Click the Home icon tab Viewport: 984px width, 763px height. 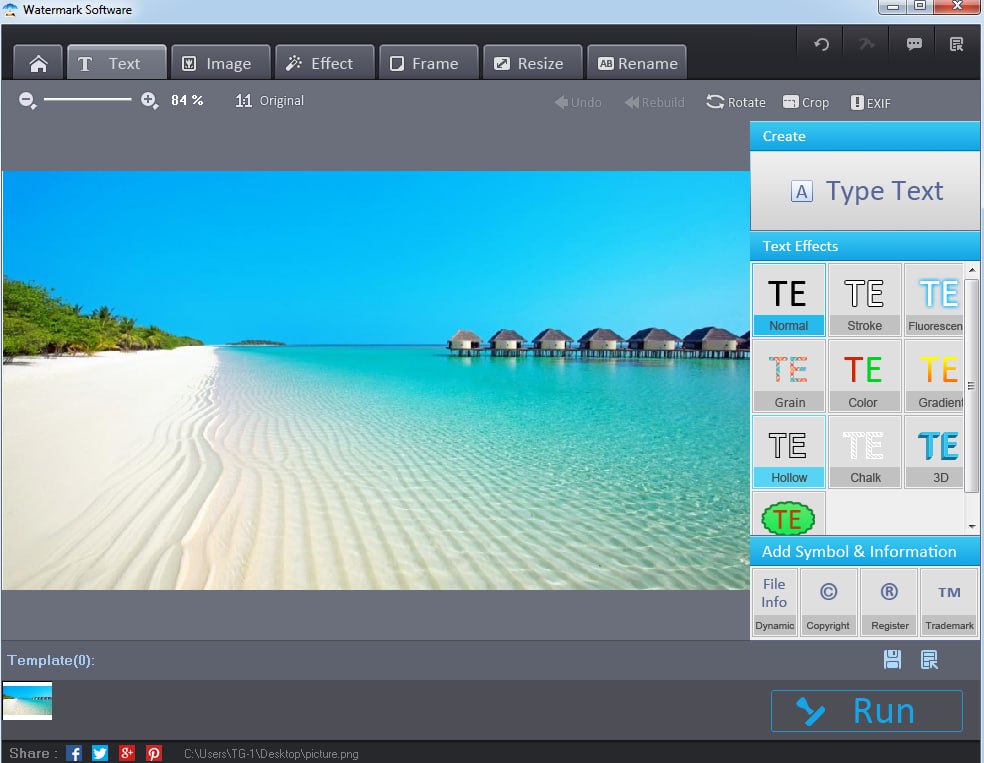point(38,63)
